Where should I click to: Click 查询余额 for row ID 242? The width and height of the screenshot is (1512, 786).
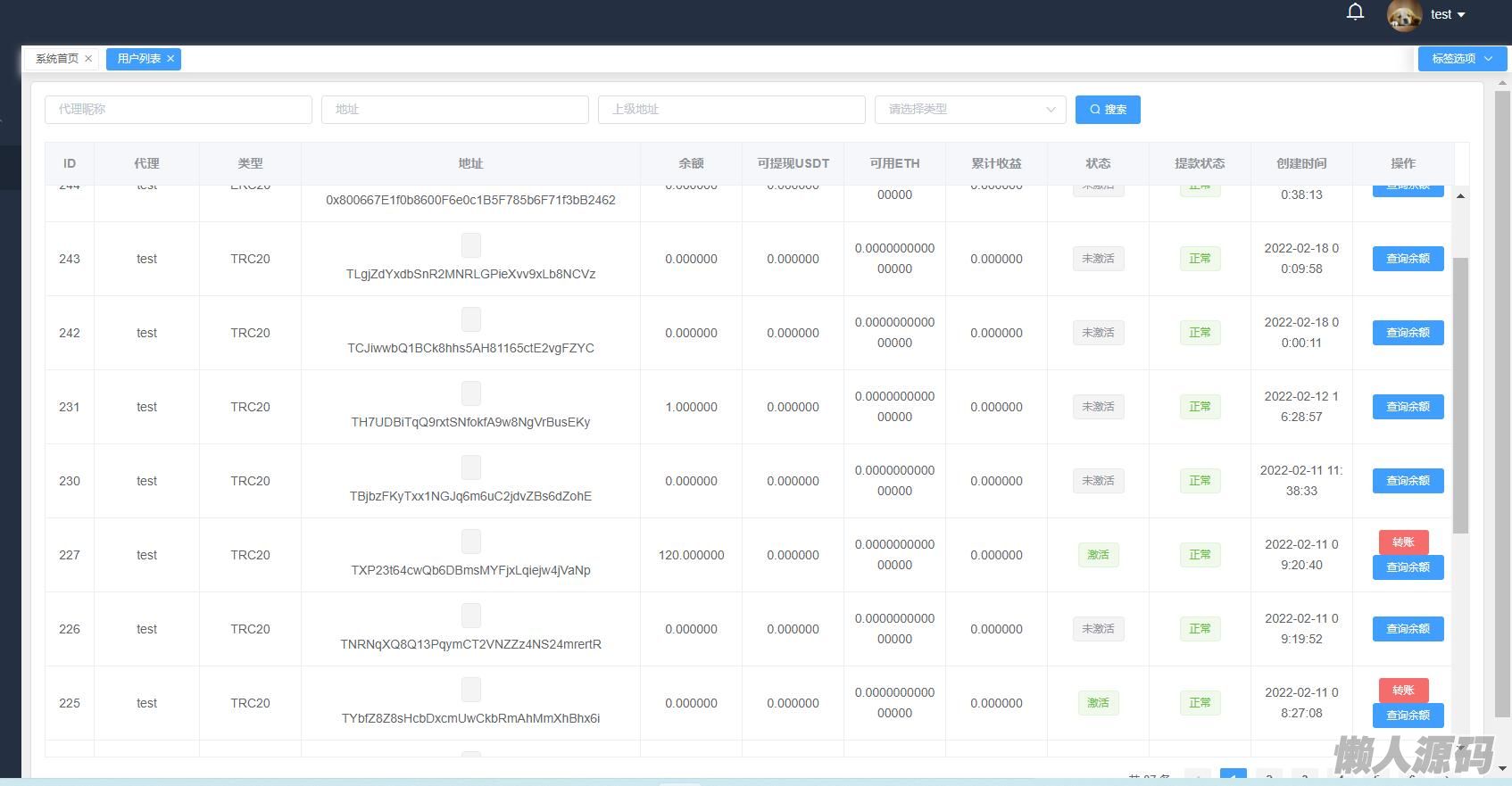1408,333
